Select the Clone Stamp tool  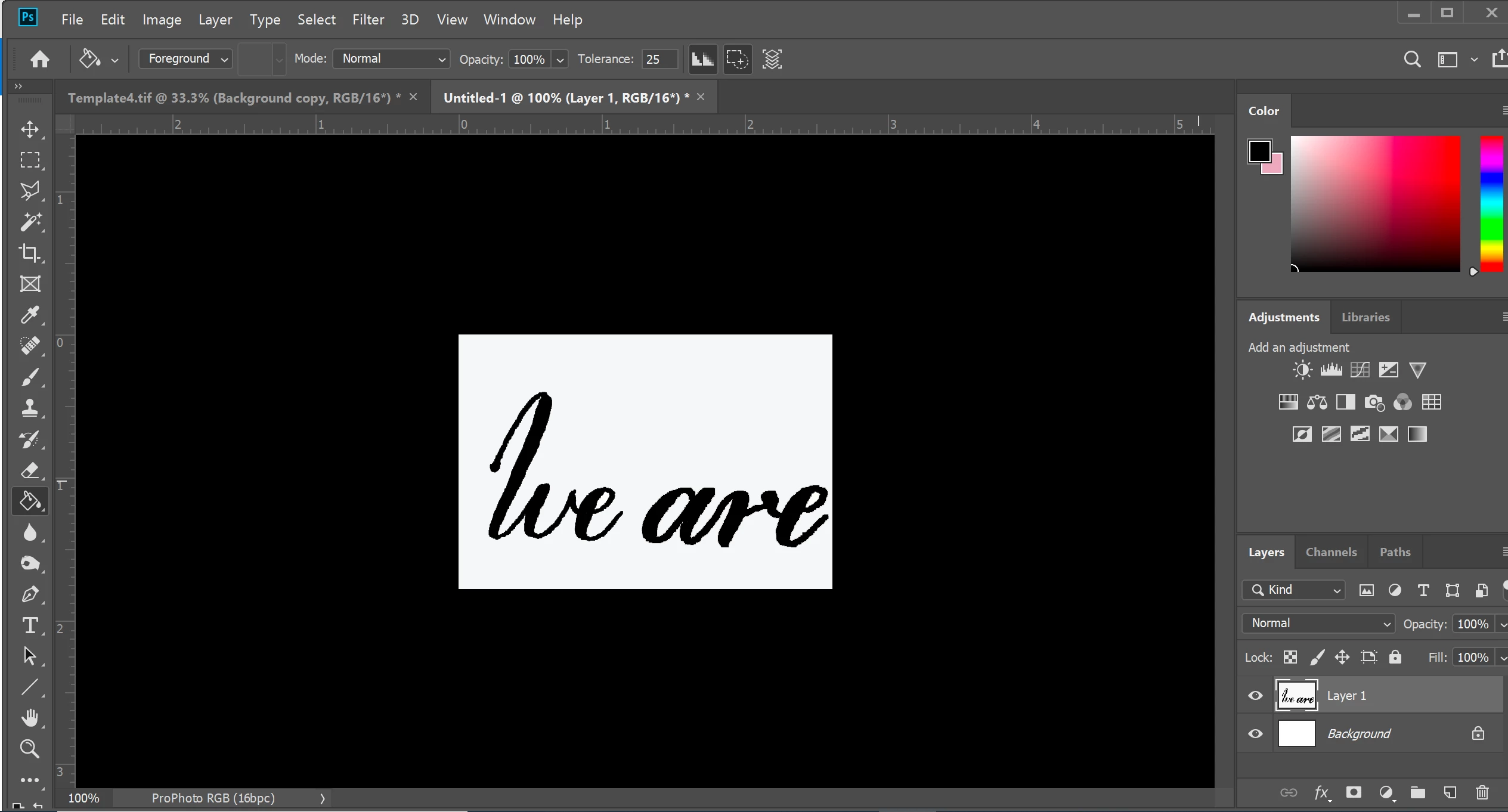tap(30, 408)
